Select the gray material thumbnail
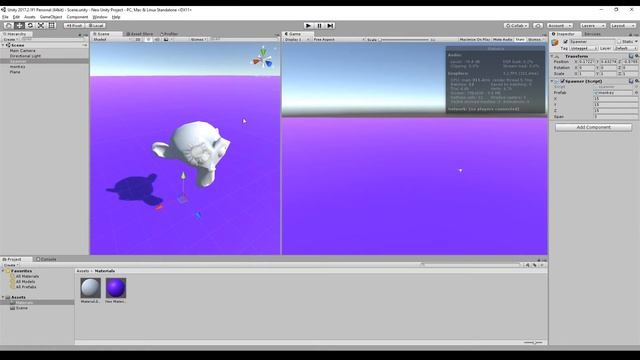Viewport: 640px width, 360px height. click(90, 288)
